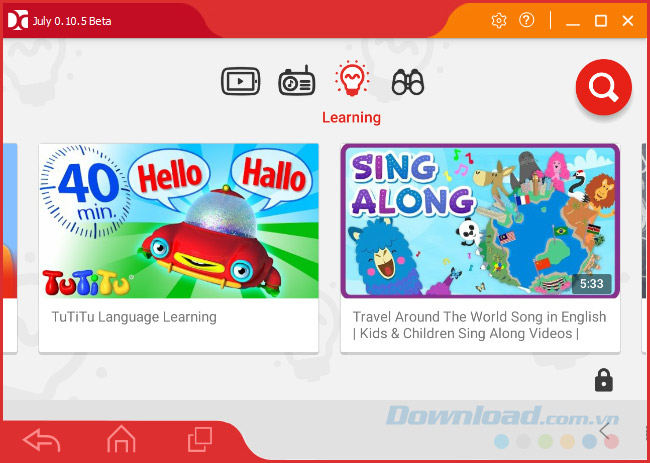Open the settings gear icon
Viewport: 650px width, 463px height.
coord(499,20)
